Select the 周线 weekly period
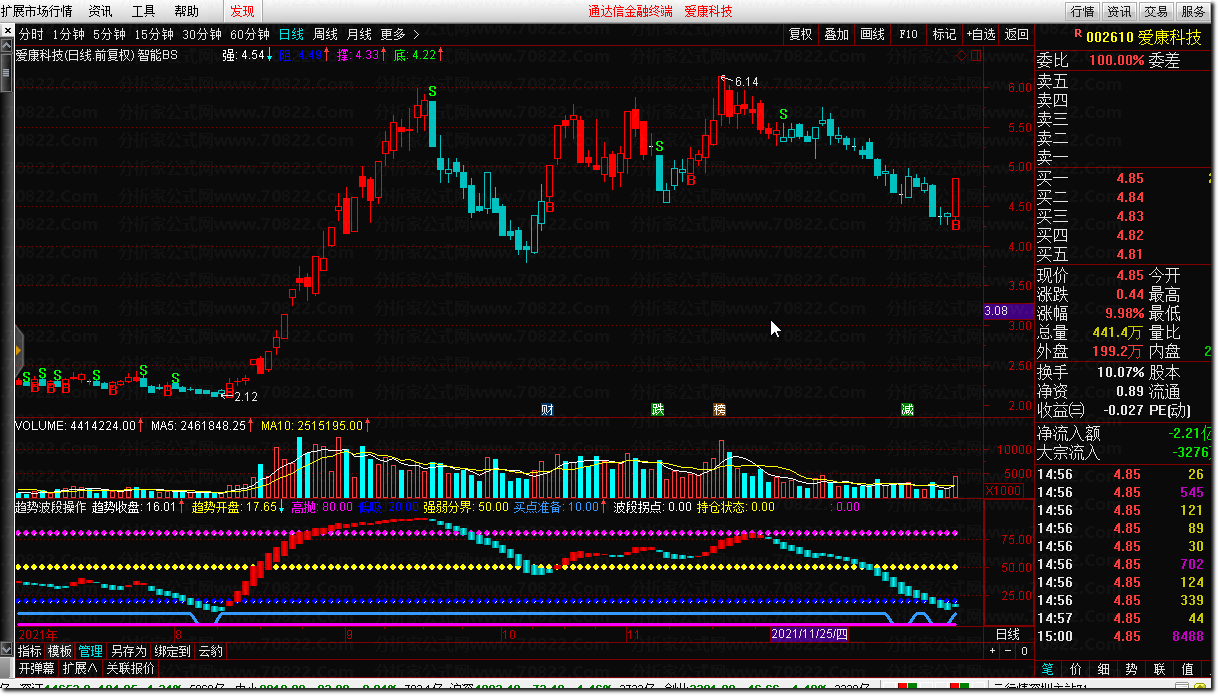The height and width of the screenshot is (696, 1220). [x=326, y=34]
